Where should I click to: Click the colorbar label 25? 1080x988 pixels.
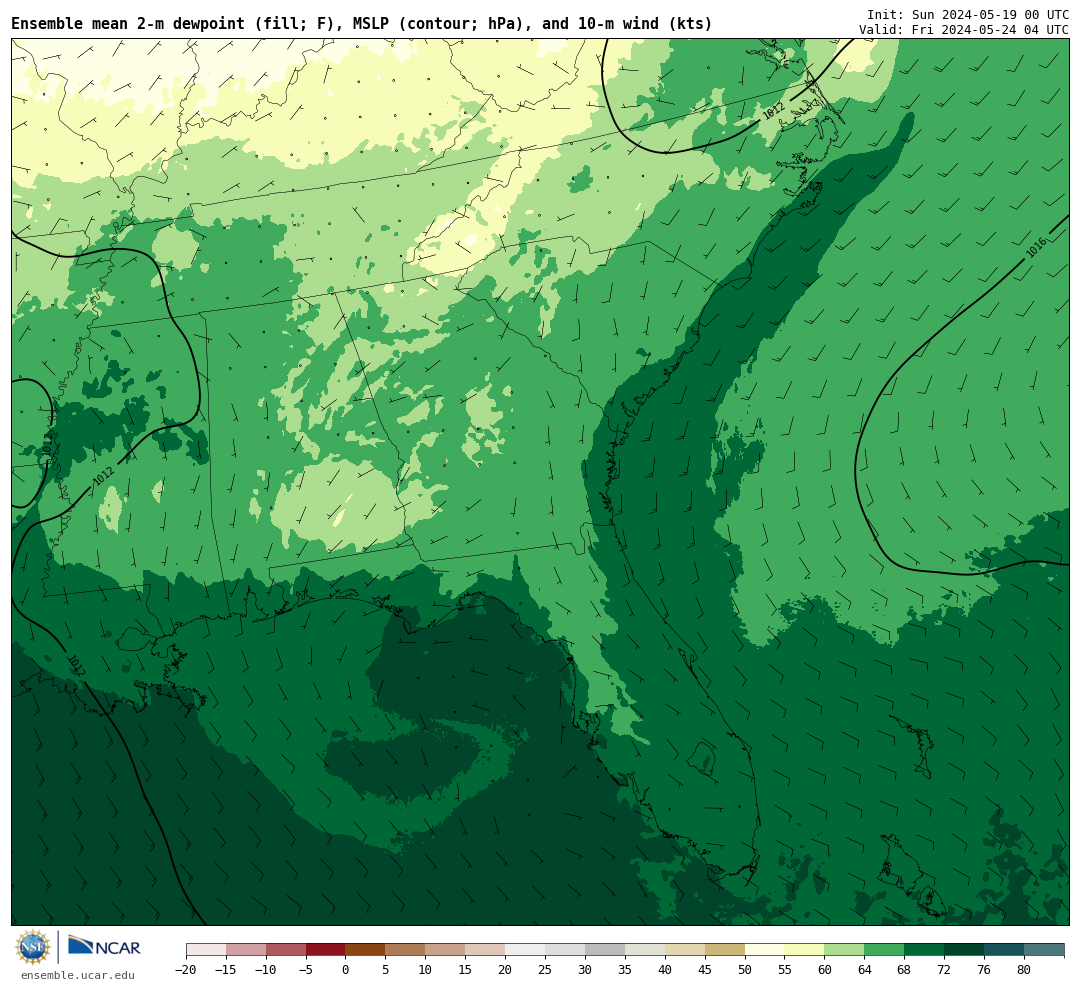(x=545, y=969)
